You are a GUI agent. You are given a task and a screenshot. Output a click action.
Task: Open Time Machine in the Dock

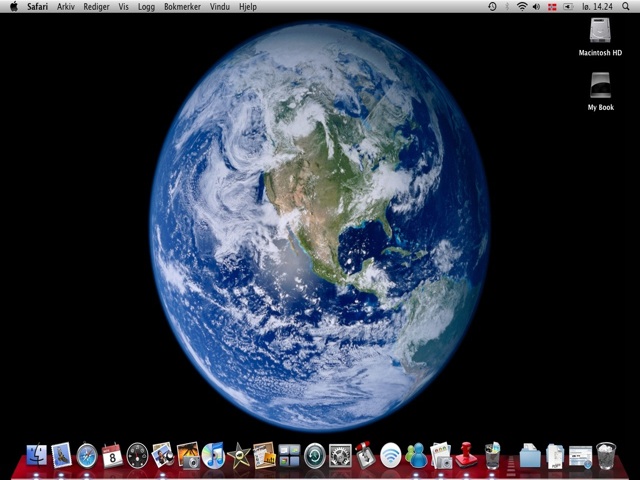pos(315,456)
